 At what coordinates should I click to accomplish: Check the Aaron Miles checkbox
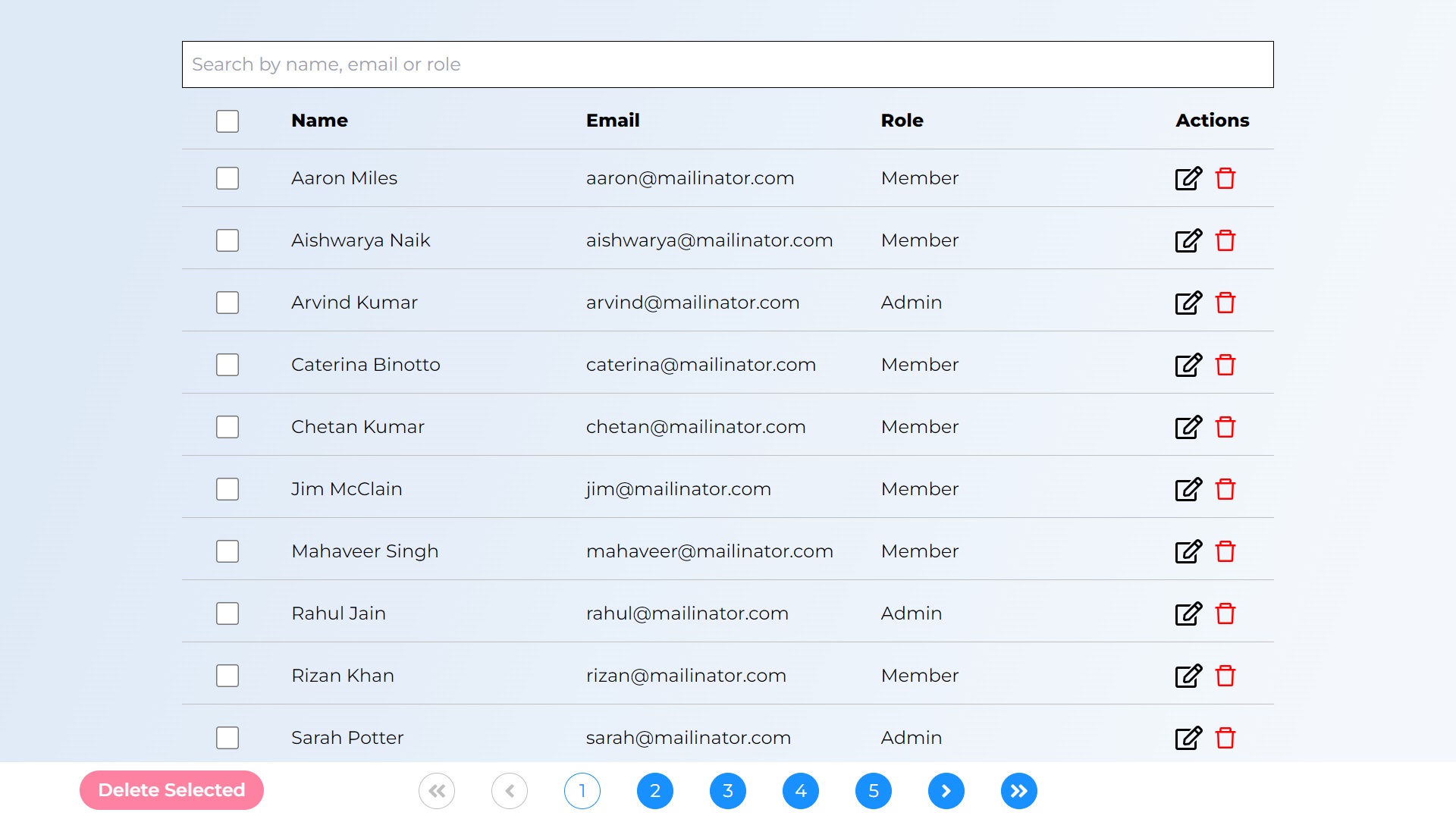tap(227, 178)
